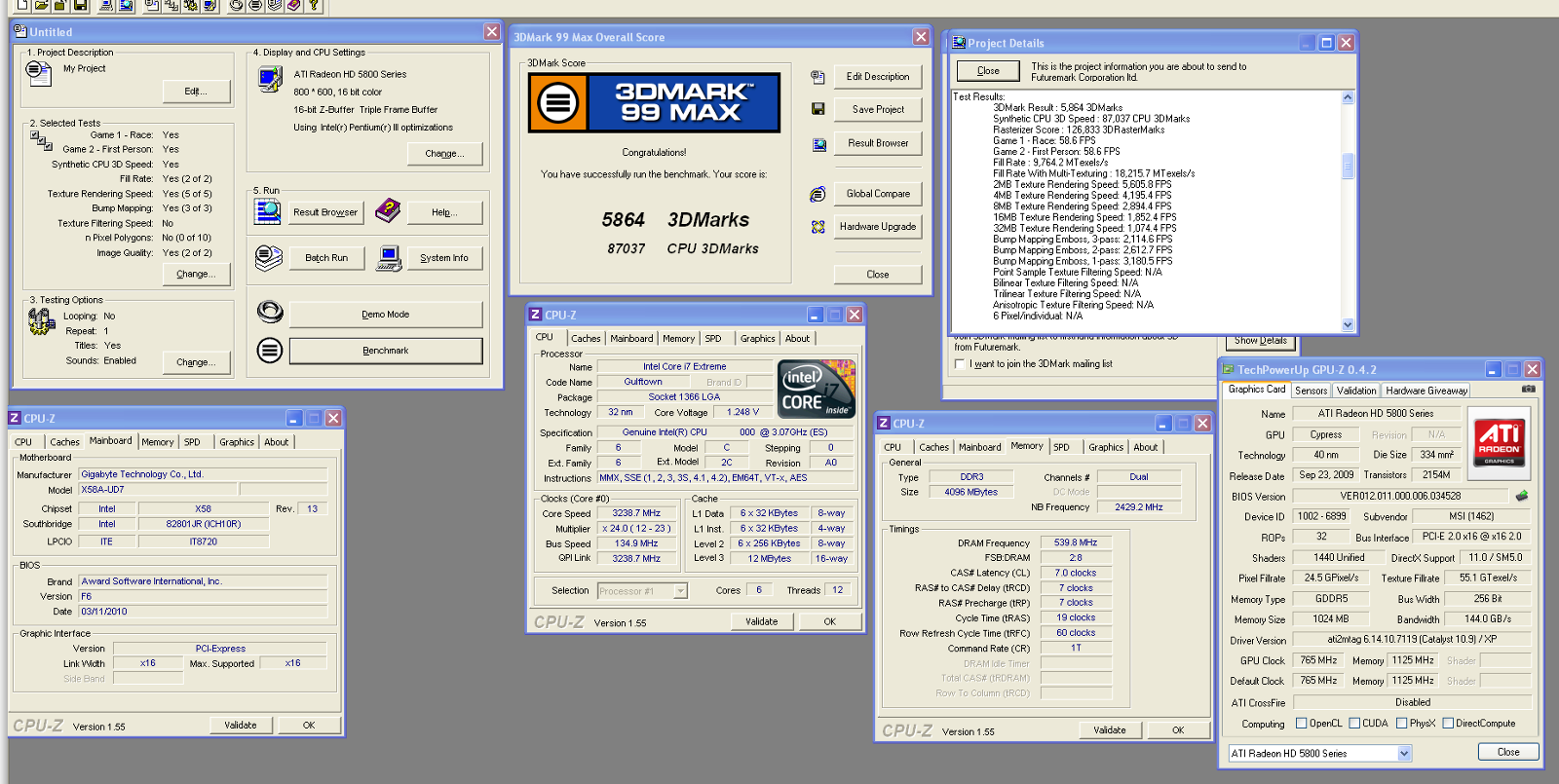
Task: Click the Open folder icon in top toolbar
Action: (x=41, y=5)
